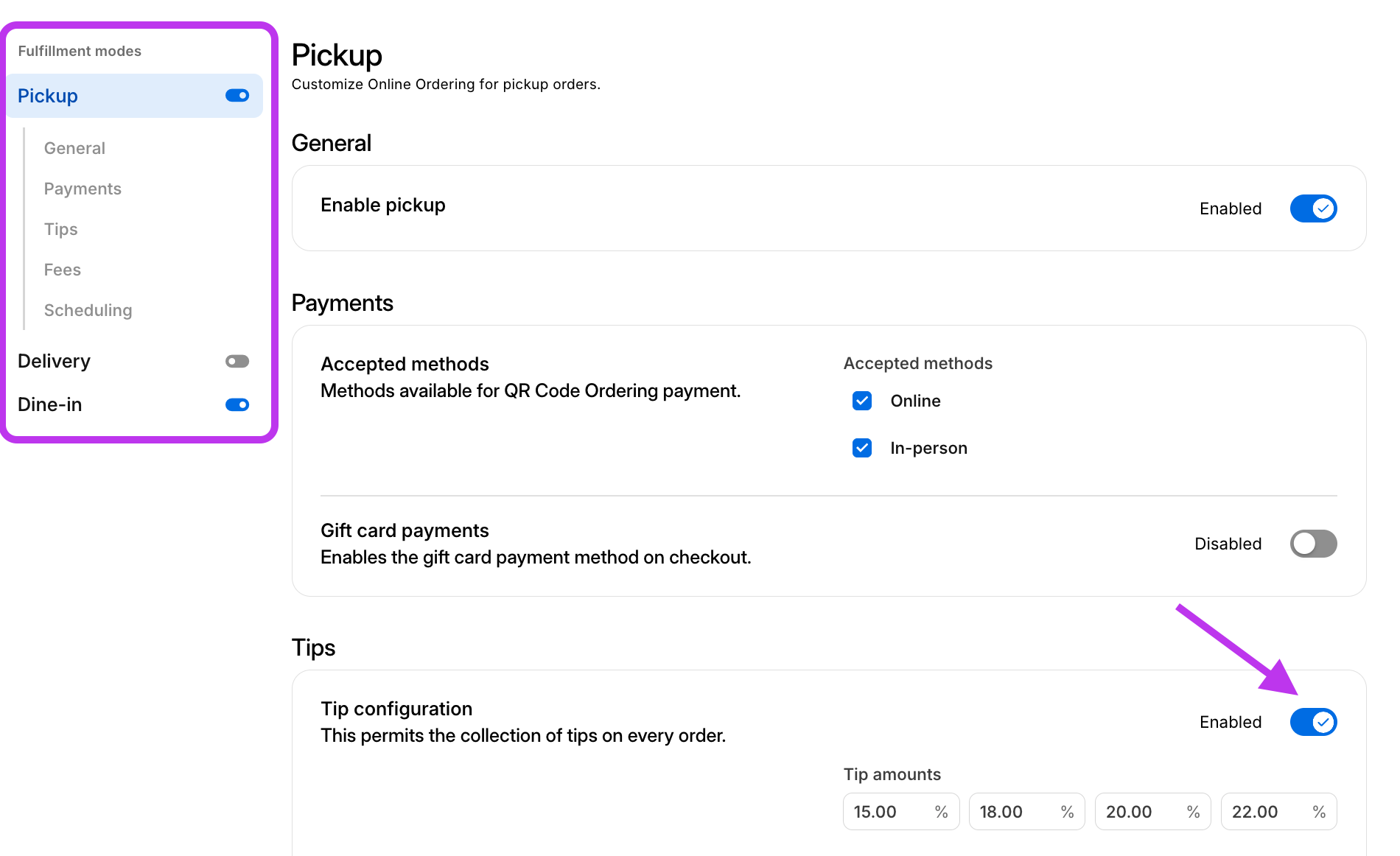Focus the 22.00 tip amount field
Viewport: 1400px width, 856px height.
click(1266, 812)
